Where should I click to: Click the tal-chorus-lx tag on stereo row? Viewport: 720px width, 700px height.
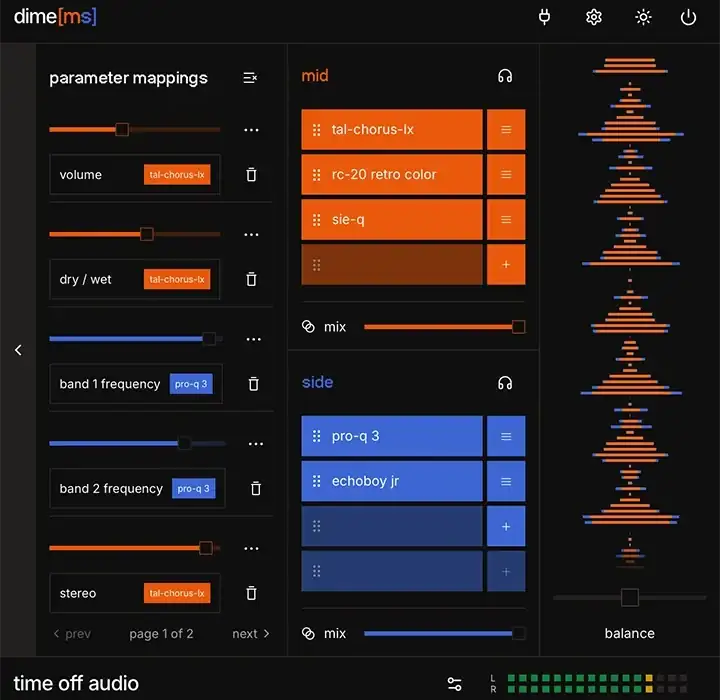pyautogui.click(x=177, y=593)
